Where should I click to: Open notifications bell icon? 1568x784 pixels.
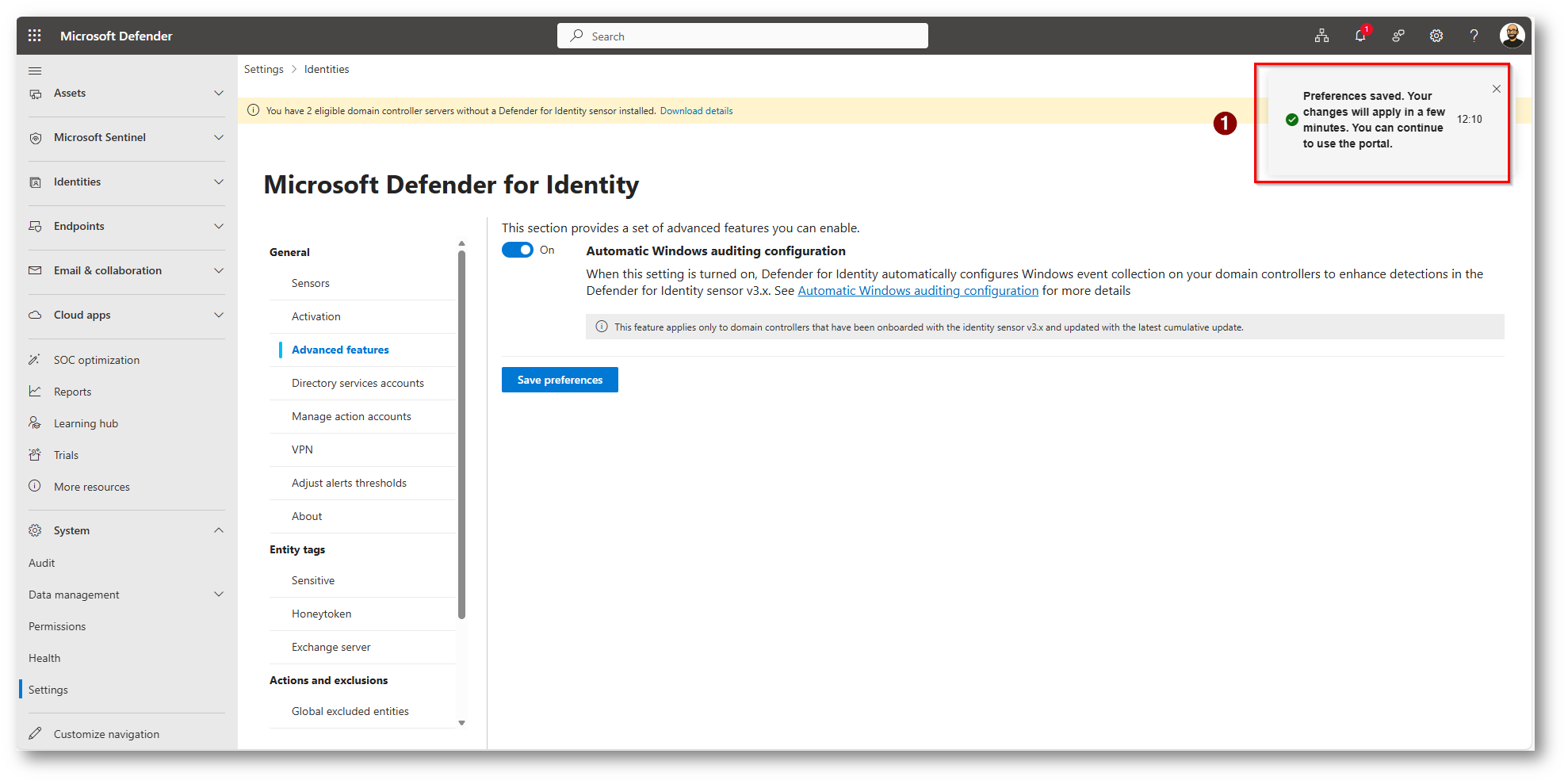coord(1360,36)
